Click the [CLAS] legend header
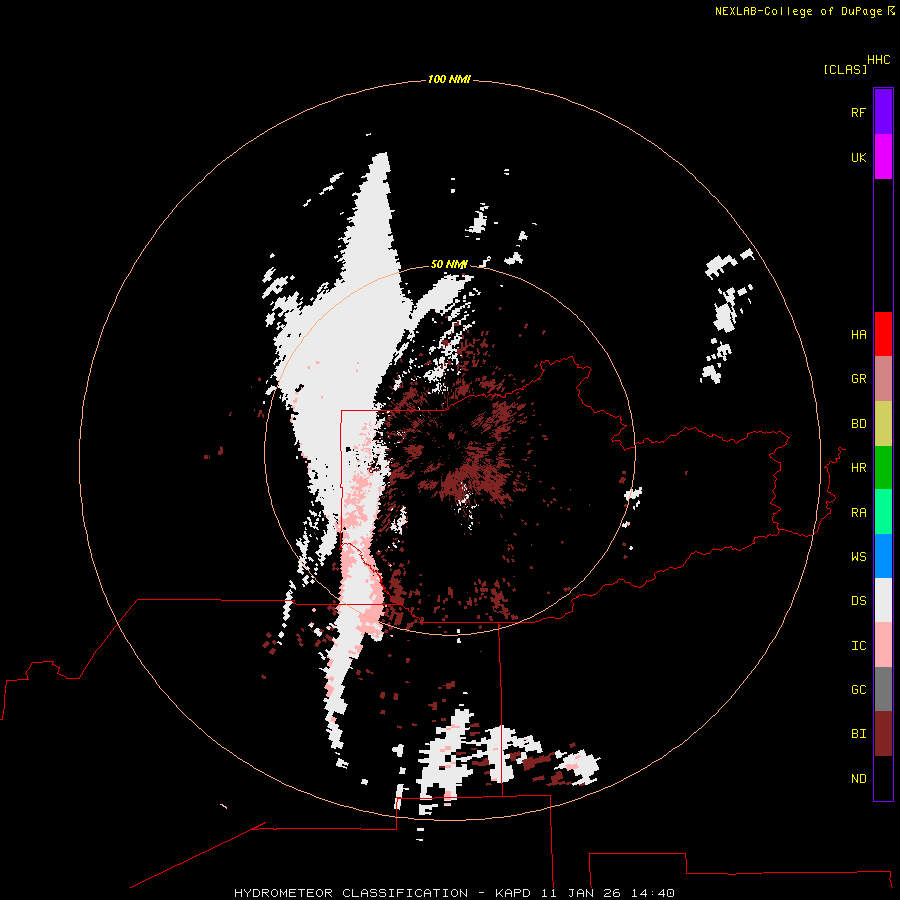Image resolution: width=900 pixels, height=900 pixels. tap(845, 69)
